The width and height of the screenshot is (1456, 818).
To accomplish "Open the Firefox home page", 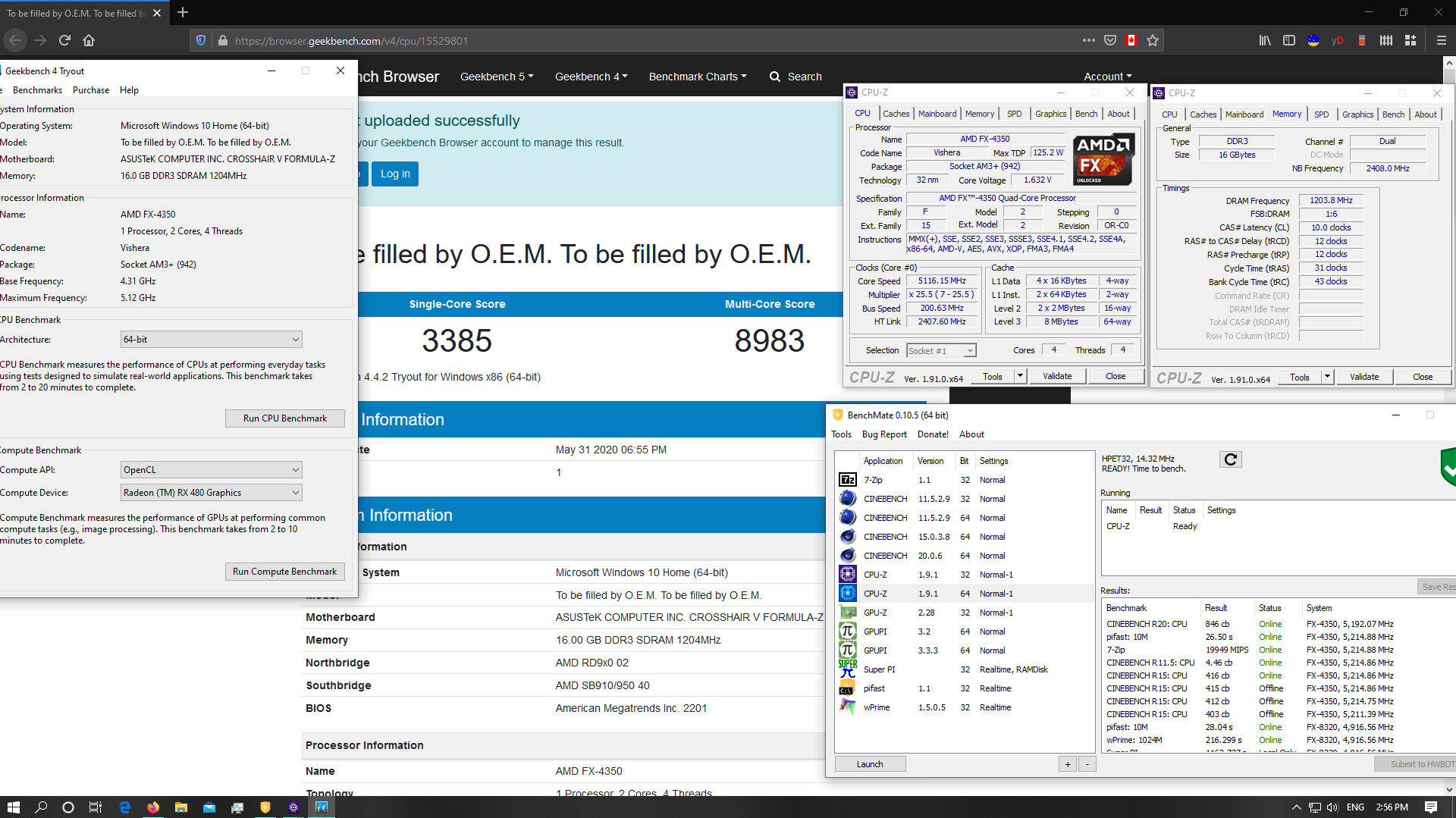I will [89, 40].
